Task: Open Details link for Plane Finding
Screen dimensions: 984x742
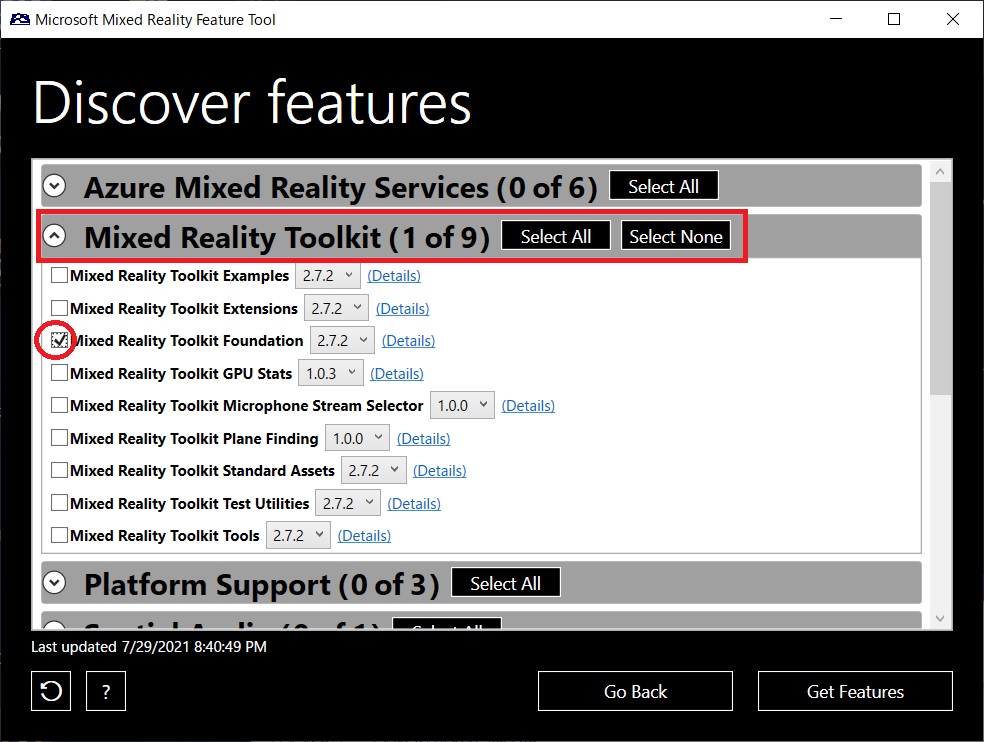Action: (x=423, y=438)
